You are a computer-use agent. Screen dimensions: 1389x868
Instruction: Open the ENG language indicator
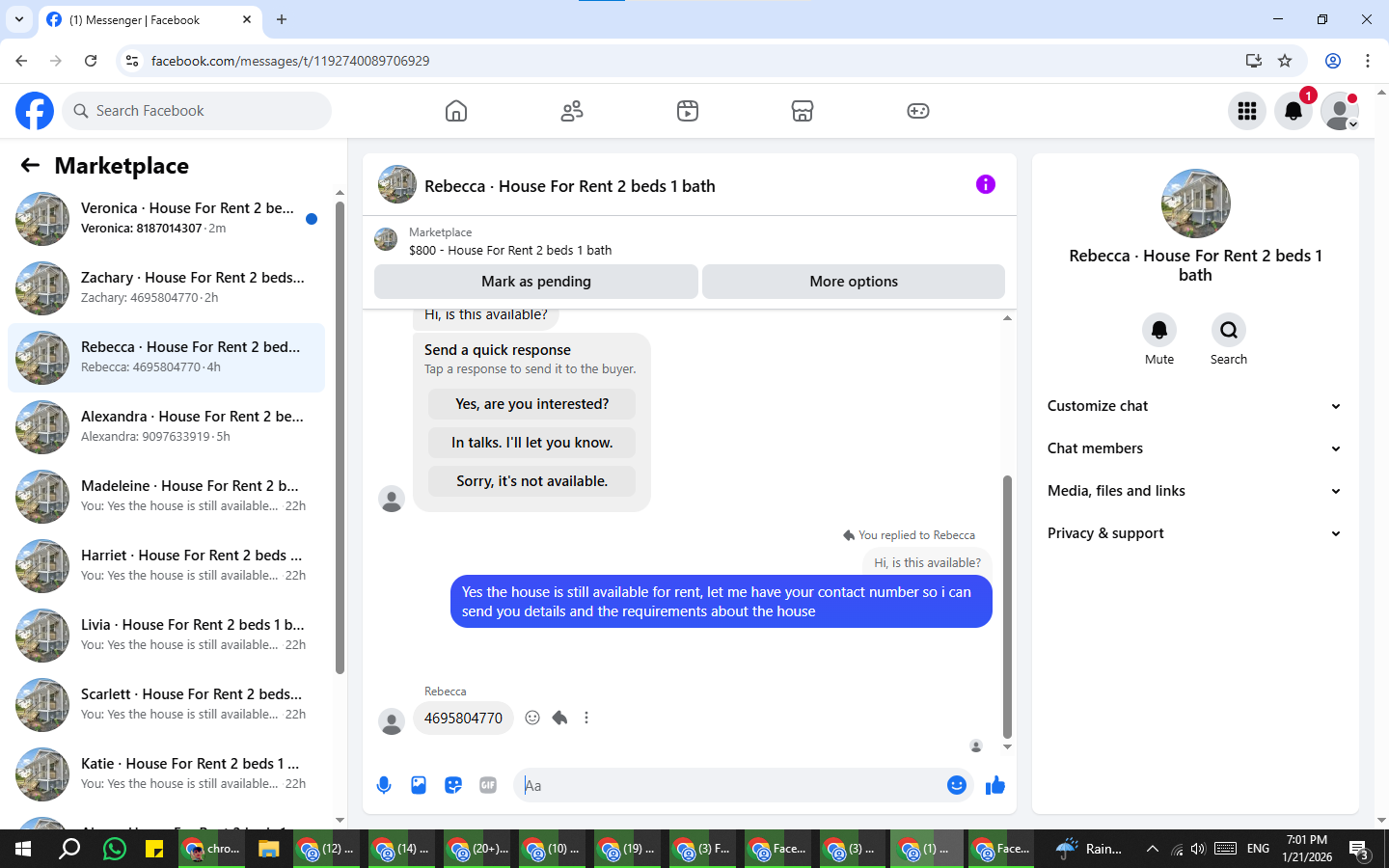pyautogui.click(x=1258, y=849)
